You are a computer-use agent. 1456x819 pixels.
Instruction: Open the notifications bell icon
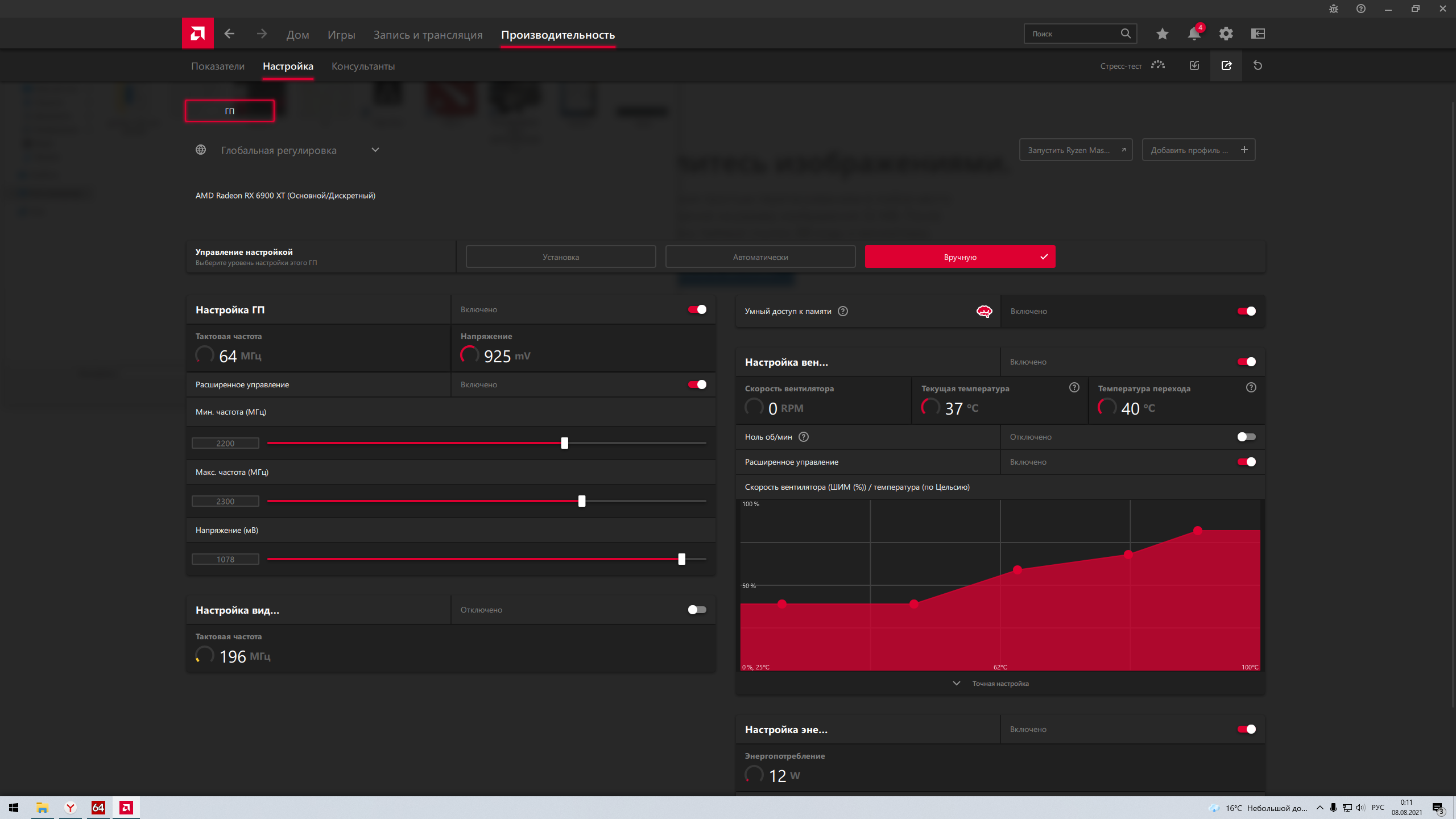[x=1194, y=34]
